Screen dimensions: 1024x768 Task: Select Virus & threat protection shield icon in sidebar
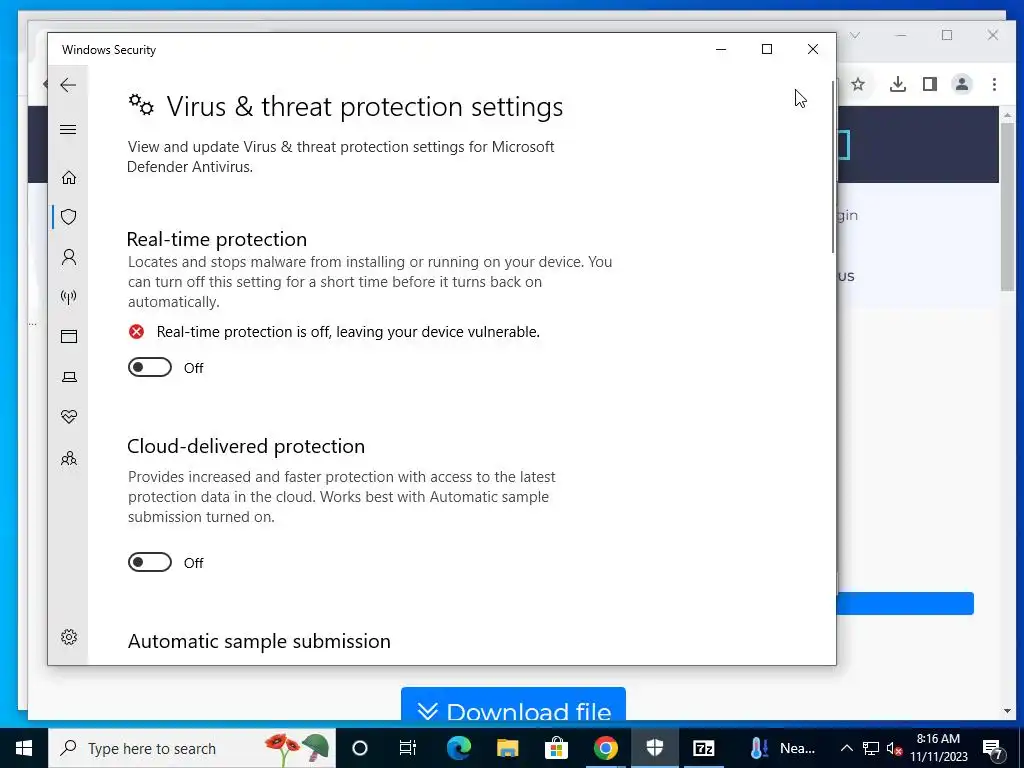coord(69,217)
